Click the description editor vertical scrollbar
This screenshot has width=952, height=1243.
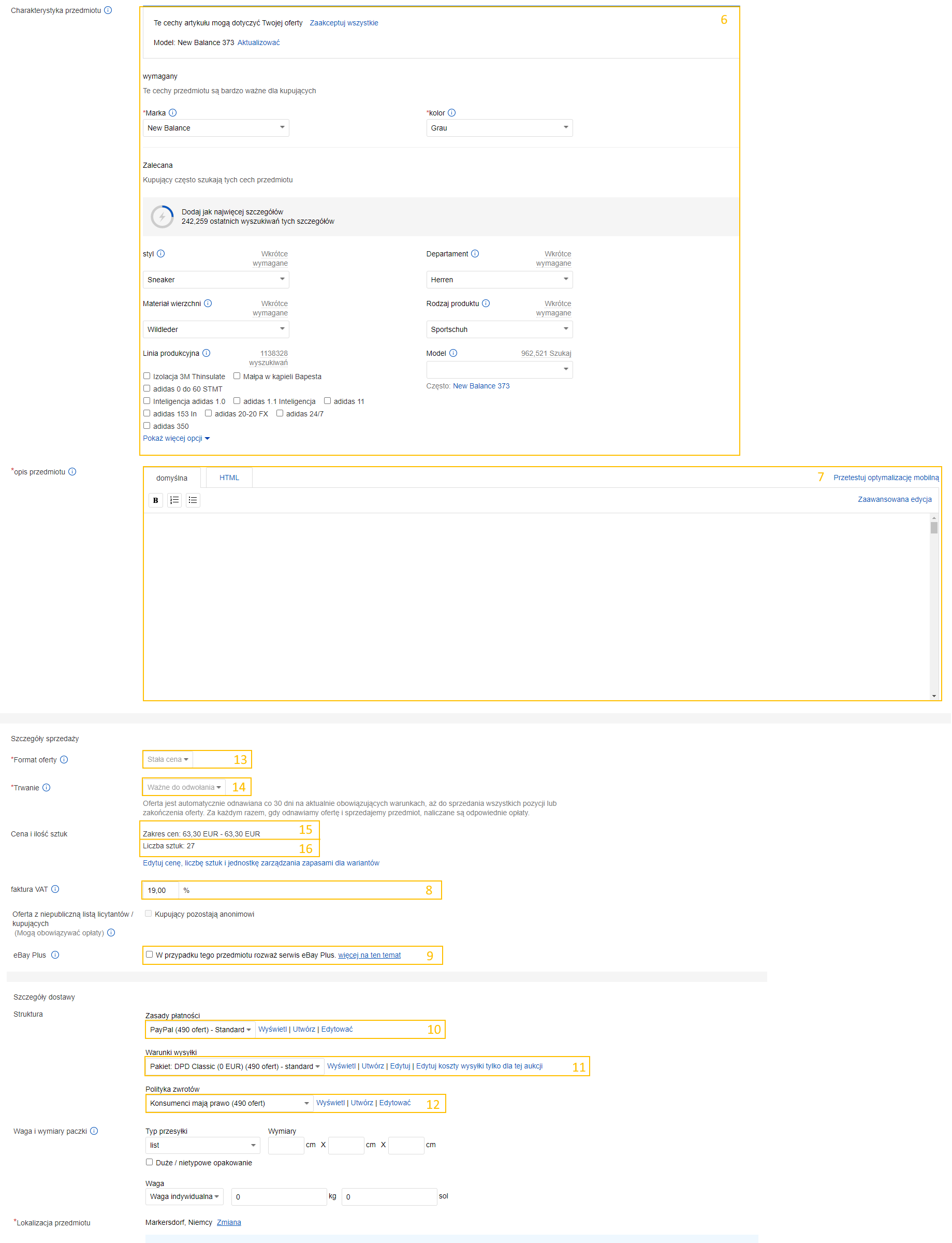point(934,606)
